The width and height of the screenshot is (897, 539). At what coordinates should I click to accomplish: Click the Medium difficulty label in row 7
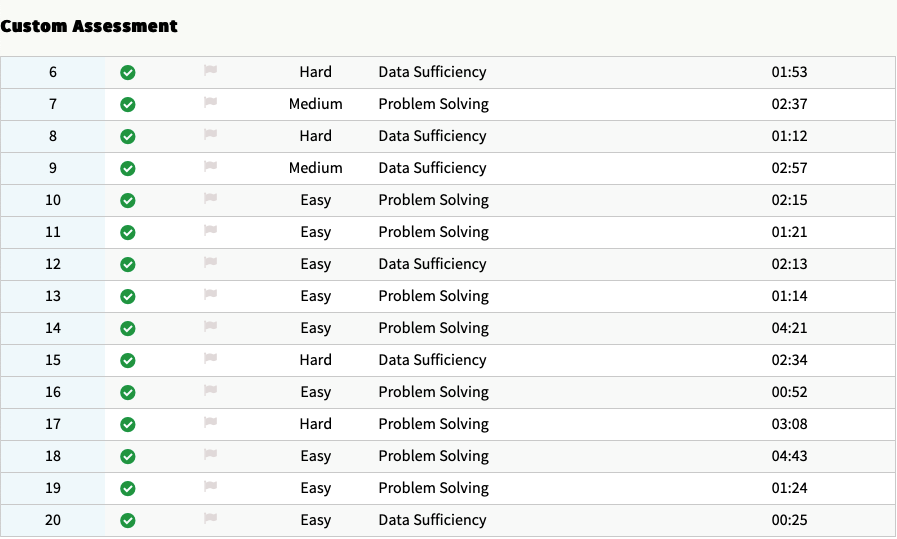(315, 104)
